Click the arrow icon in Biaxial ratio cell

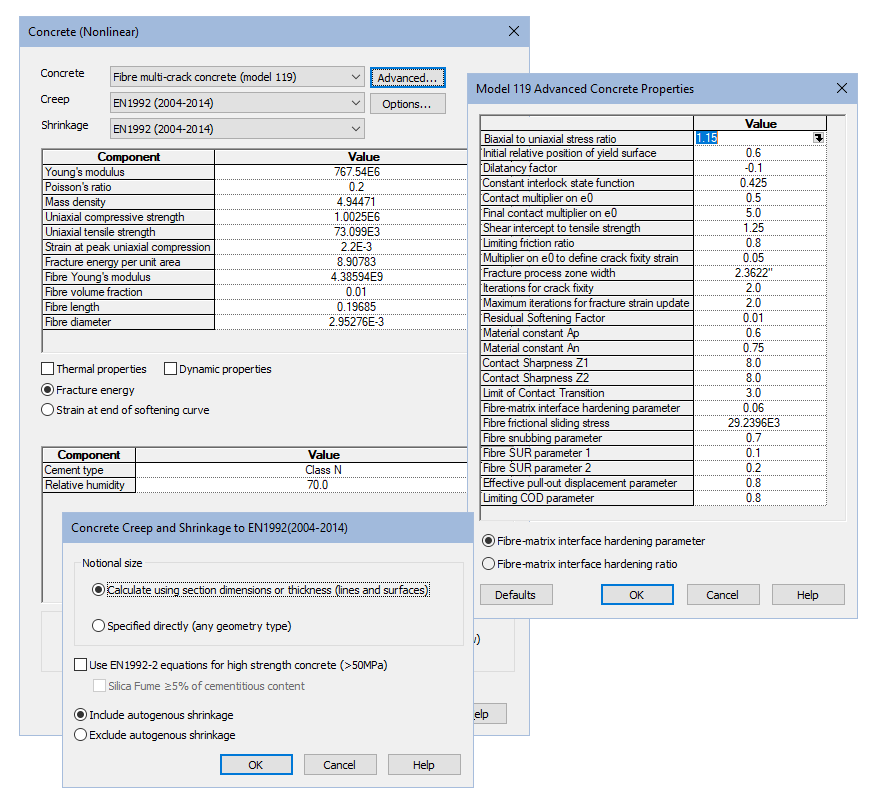819,138
